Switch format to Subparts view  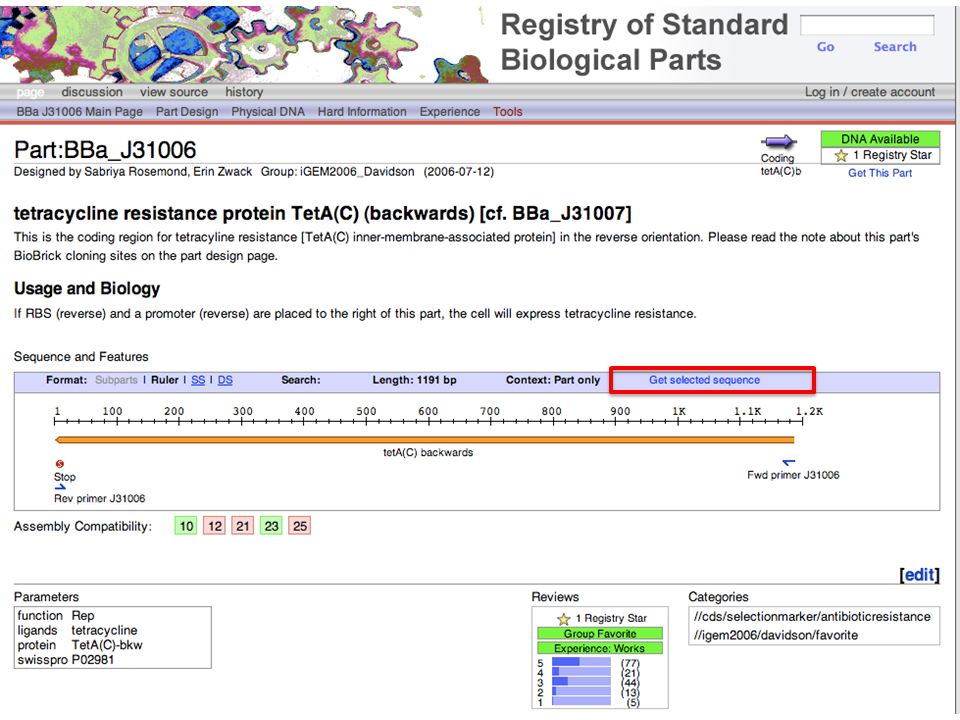[x=116, y=380]
